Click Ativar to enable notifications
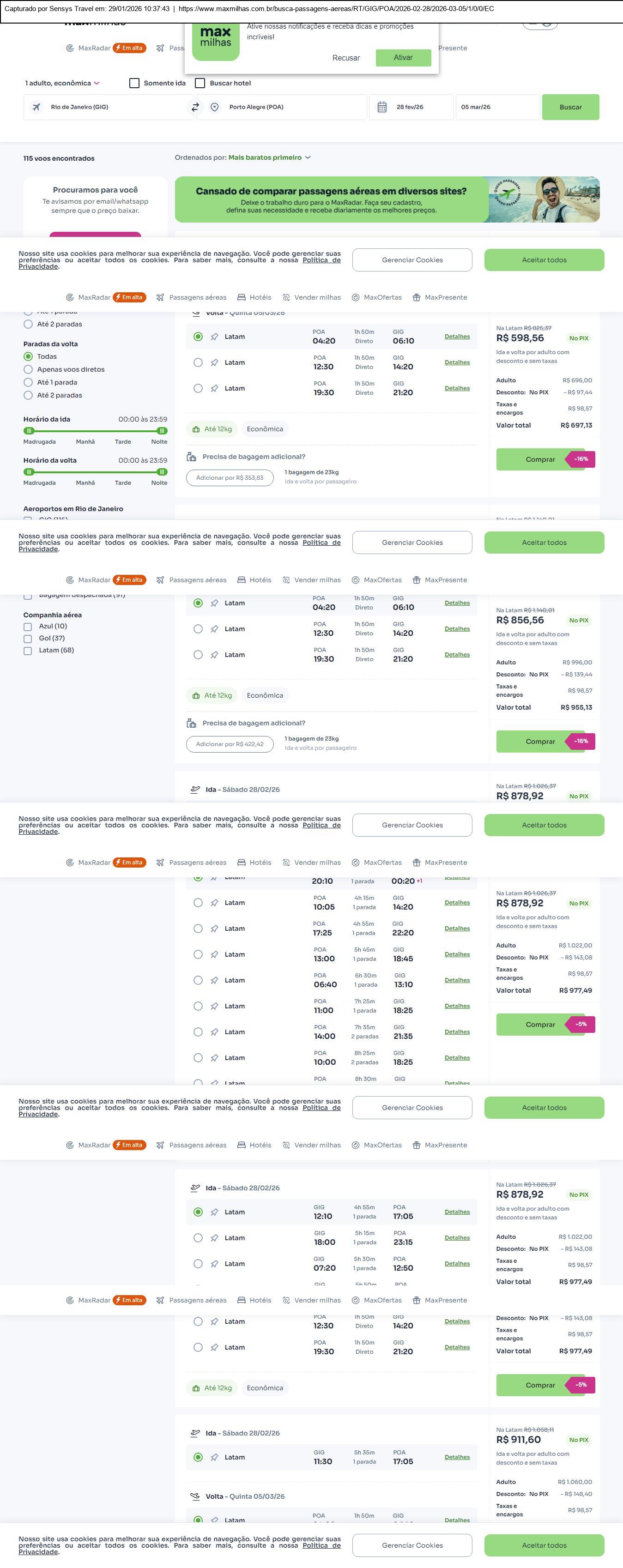623x1568 pixels. click(403, 58)
